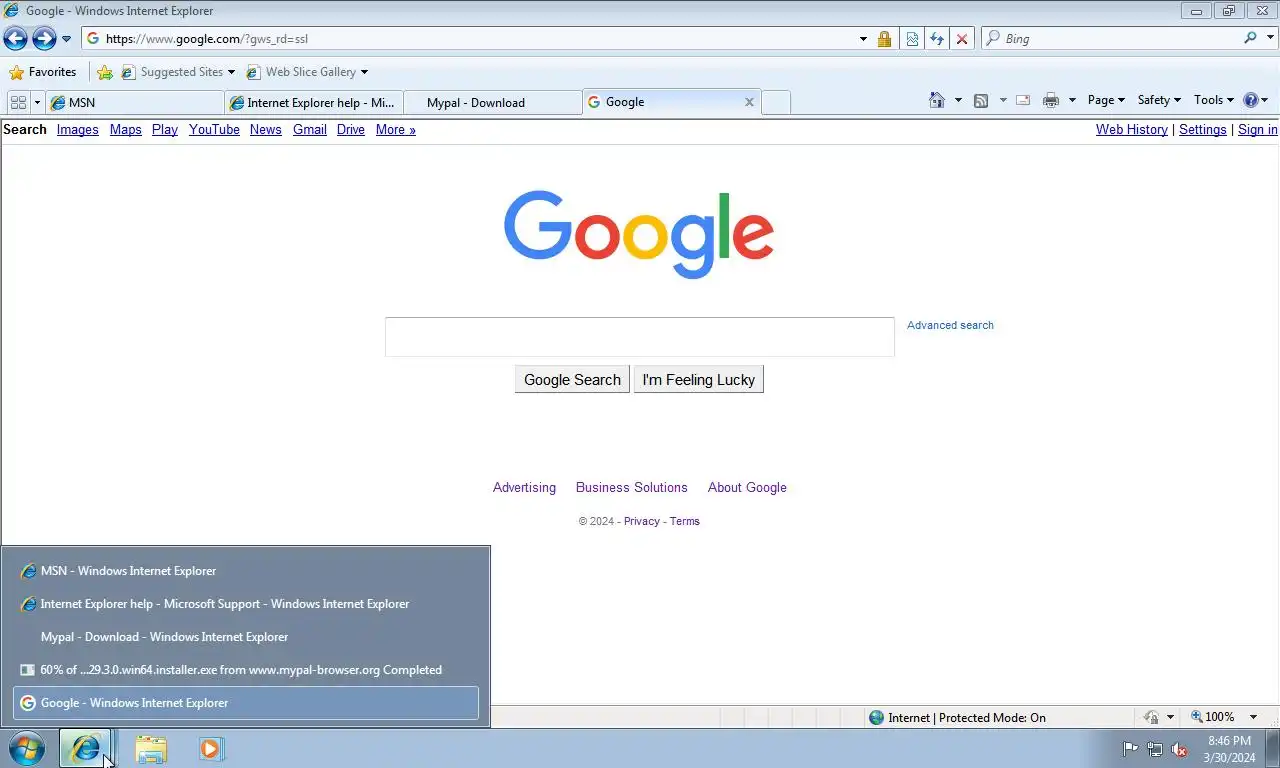Image resolution: width=1280 pixels, height=768 pixels.
Task: Open the Page menu
Action: tap(1106, 100)
